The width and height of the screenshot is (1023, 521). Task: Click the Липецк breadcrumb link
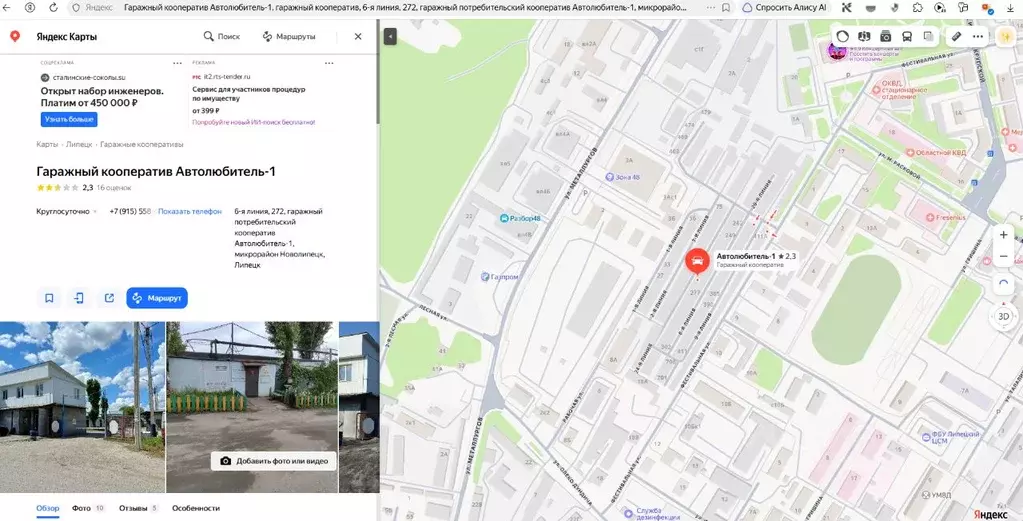tap(79, 144)
